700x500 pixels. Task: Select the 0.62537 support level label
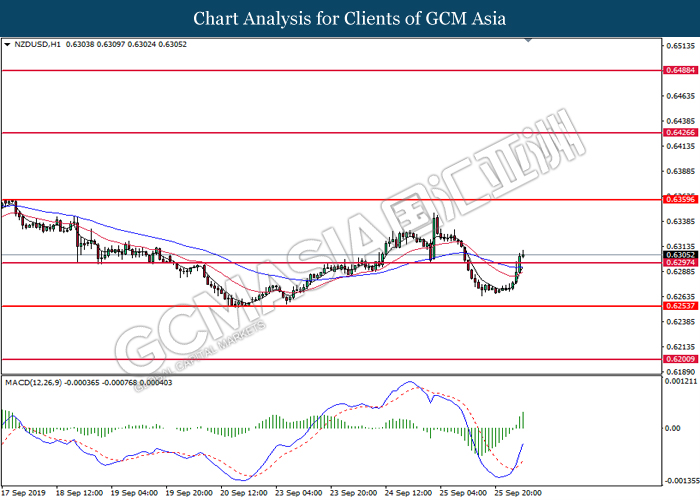click(x=680, y=306)
